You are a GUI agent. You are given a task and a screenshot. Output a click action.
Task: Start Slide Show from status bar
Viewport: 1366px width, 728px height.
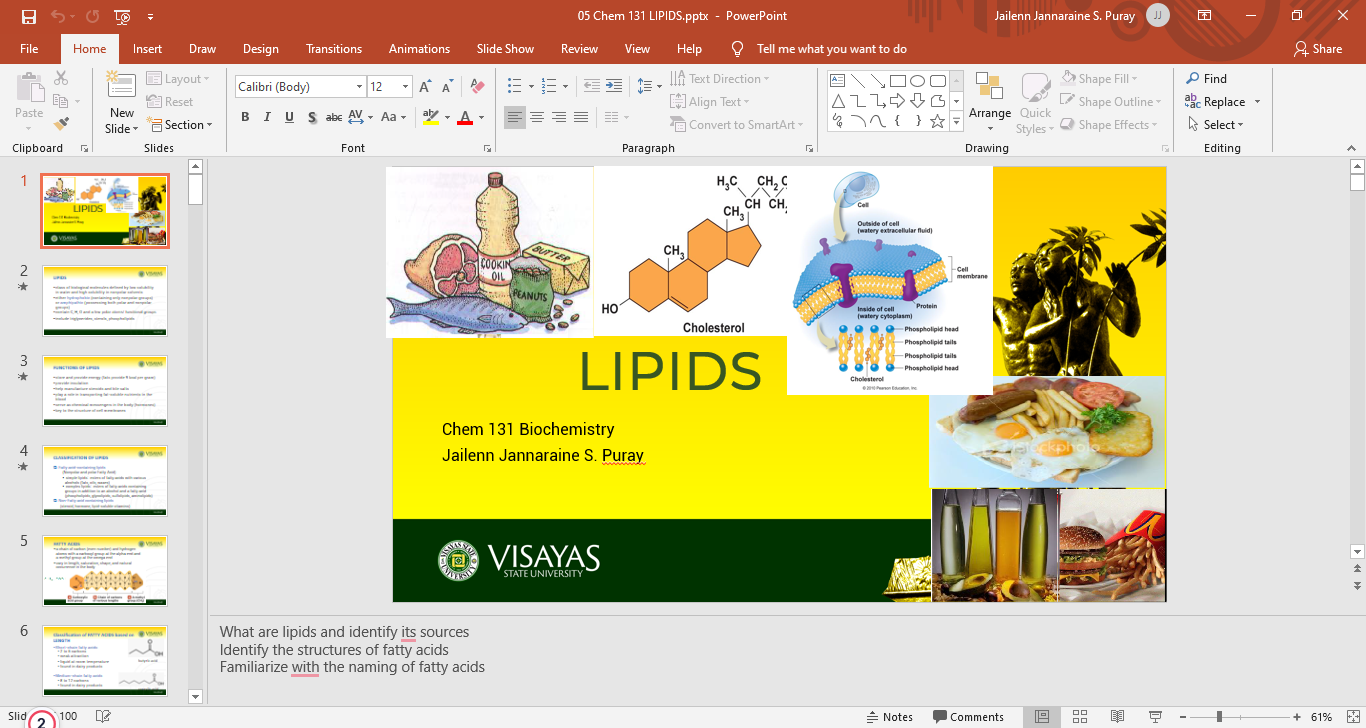(x=1156, y=717)
